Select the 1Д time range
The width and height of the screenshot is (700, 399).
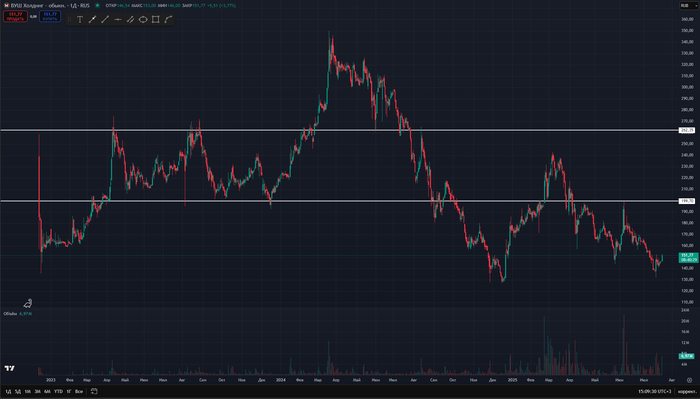click(x=8, y=391)
